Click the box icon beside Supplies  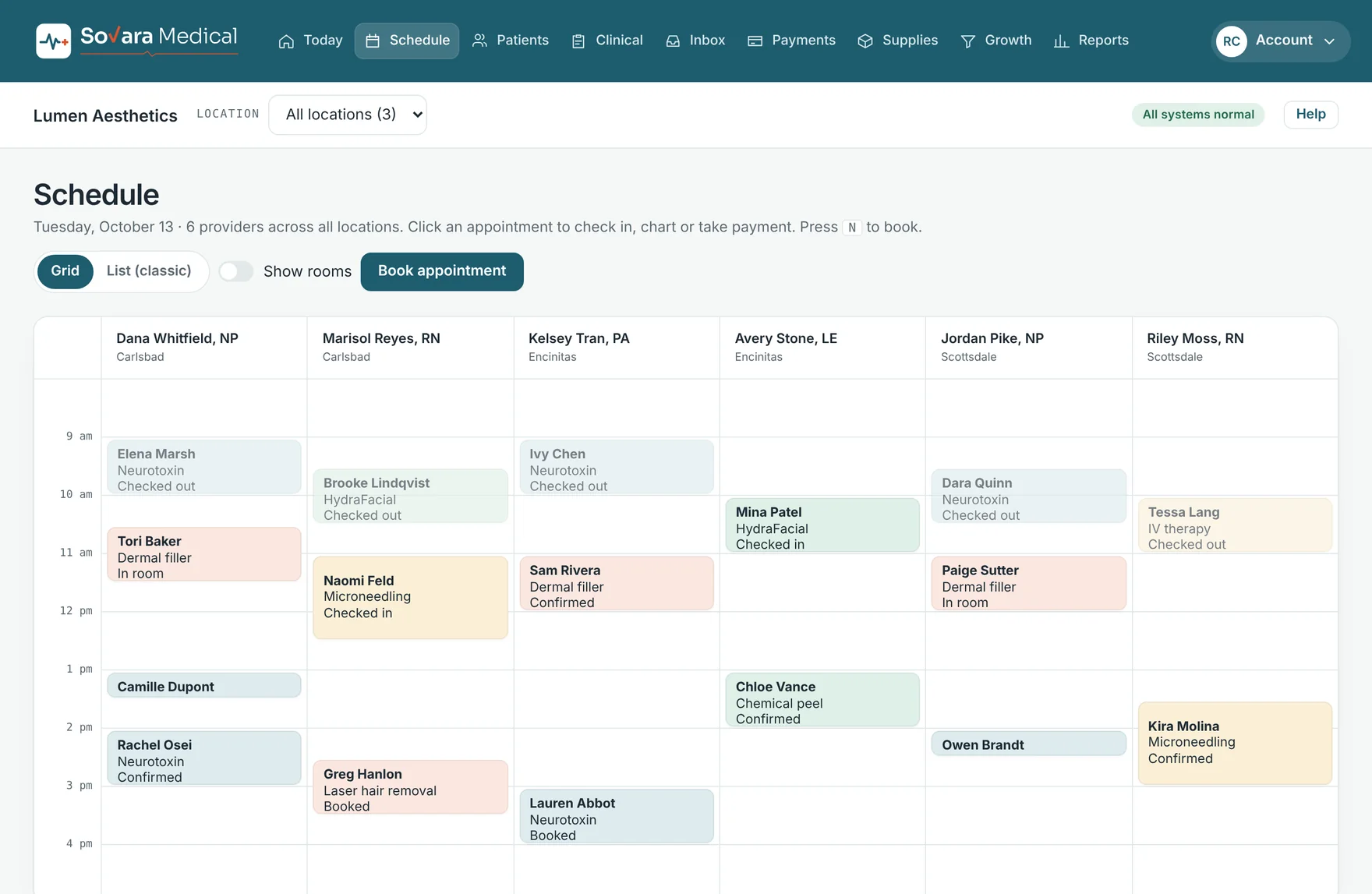pyautogui.click(x=865, y=41)
